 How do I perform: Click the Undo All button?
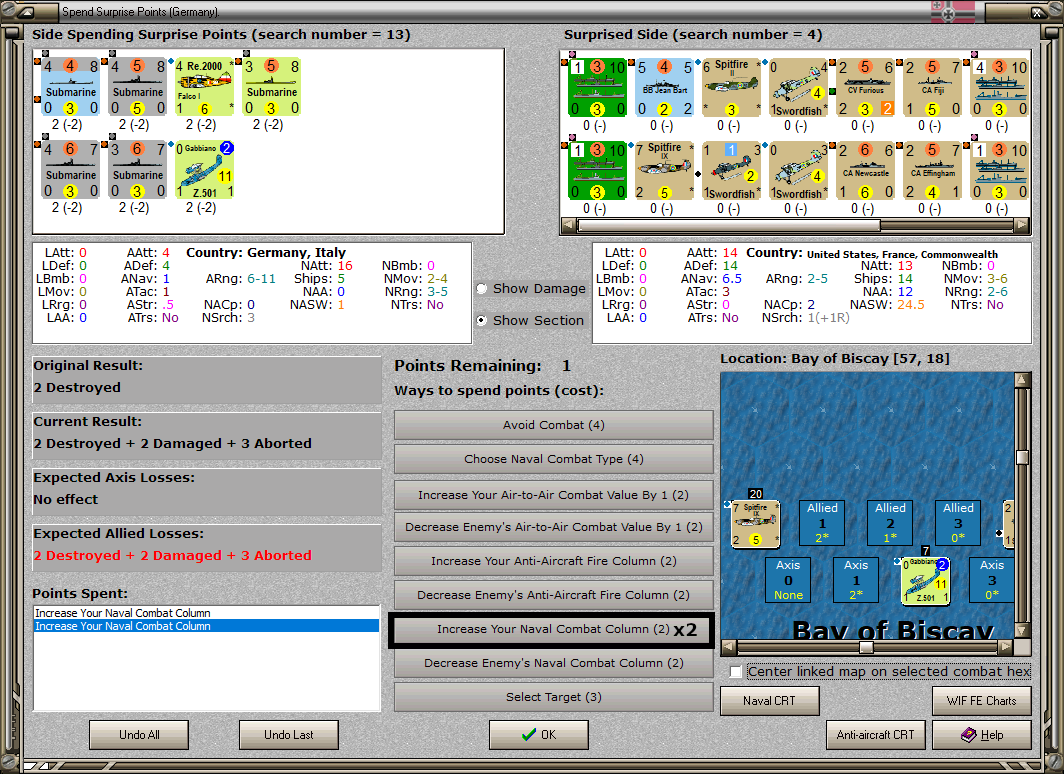click(x=139, y=735)
